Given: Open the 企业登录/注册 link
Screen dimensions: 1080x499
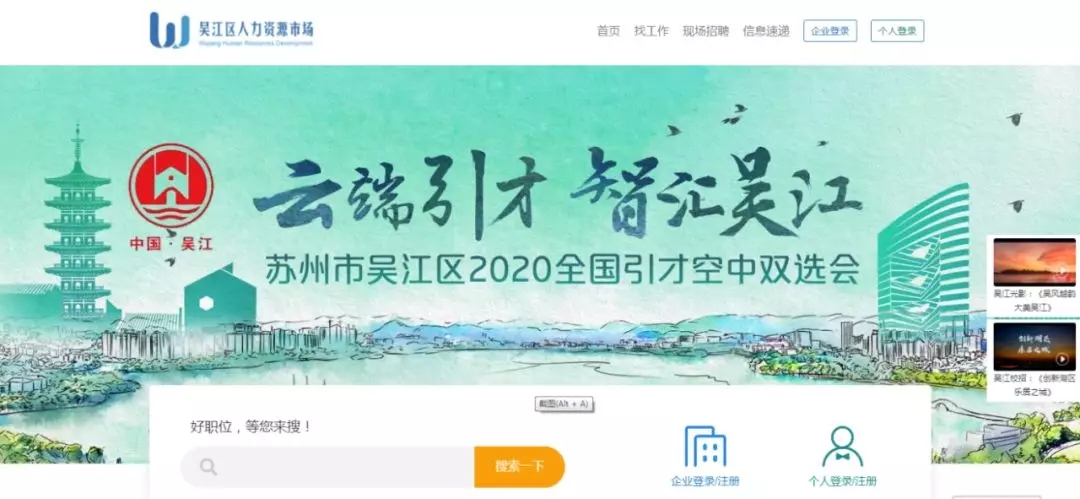Looking at the screenshot, I should coord(705,481).
